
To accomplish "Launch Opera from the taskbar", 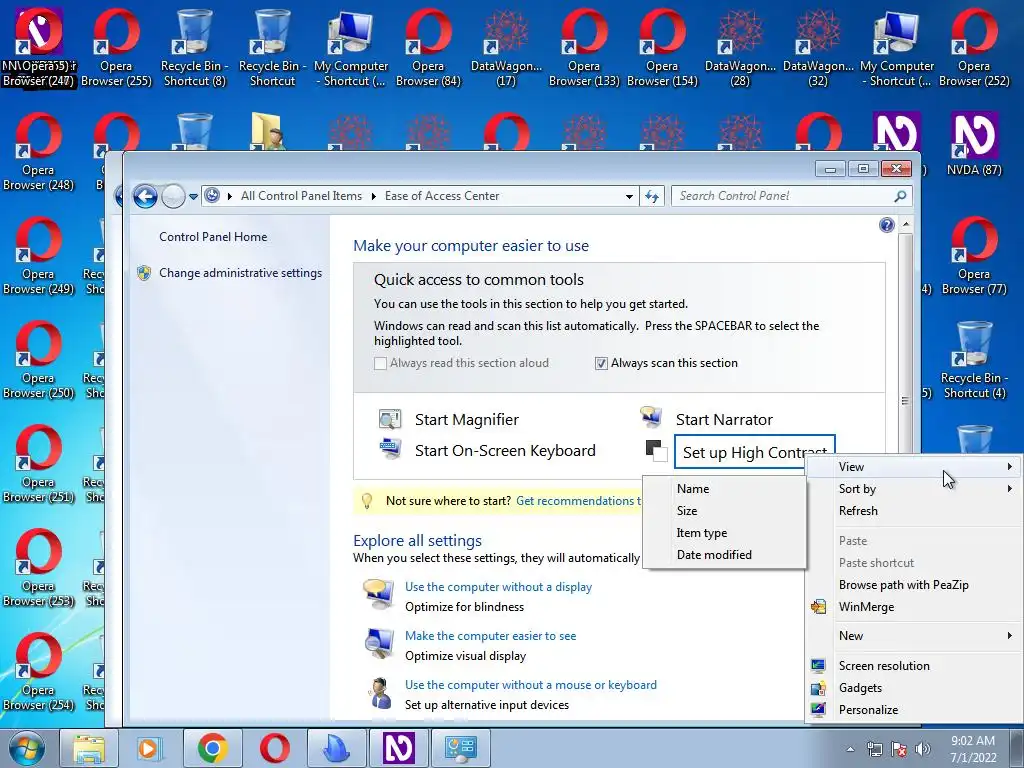I will pos(274,748).
